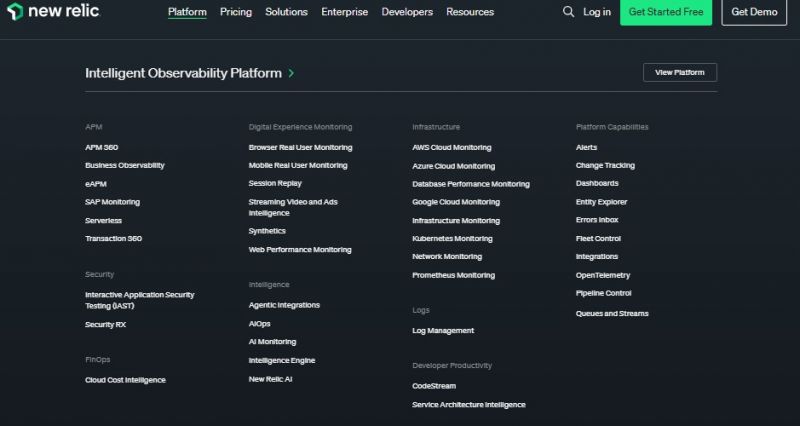Open Browser Real User Monitoring
Screen dimensions: 800x426
pyautogui.click(x=300, y=147)
